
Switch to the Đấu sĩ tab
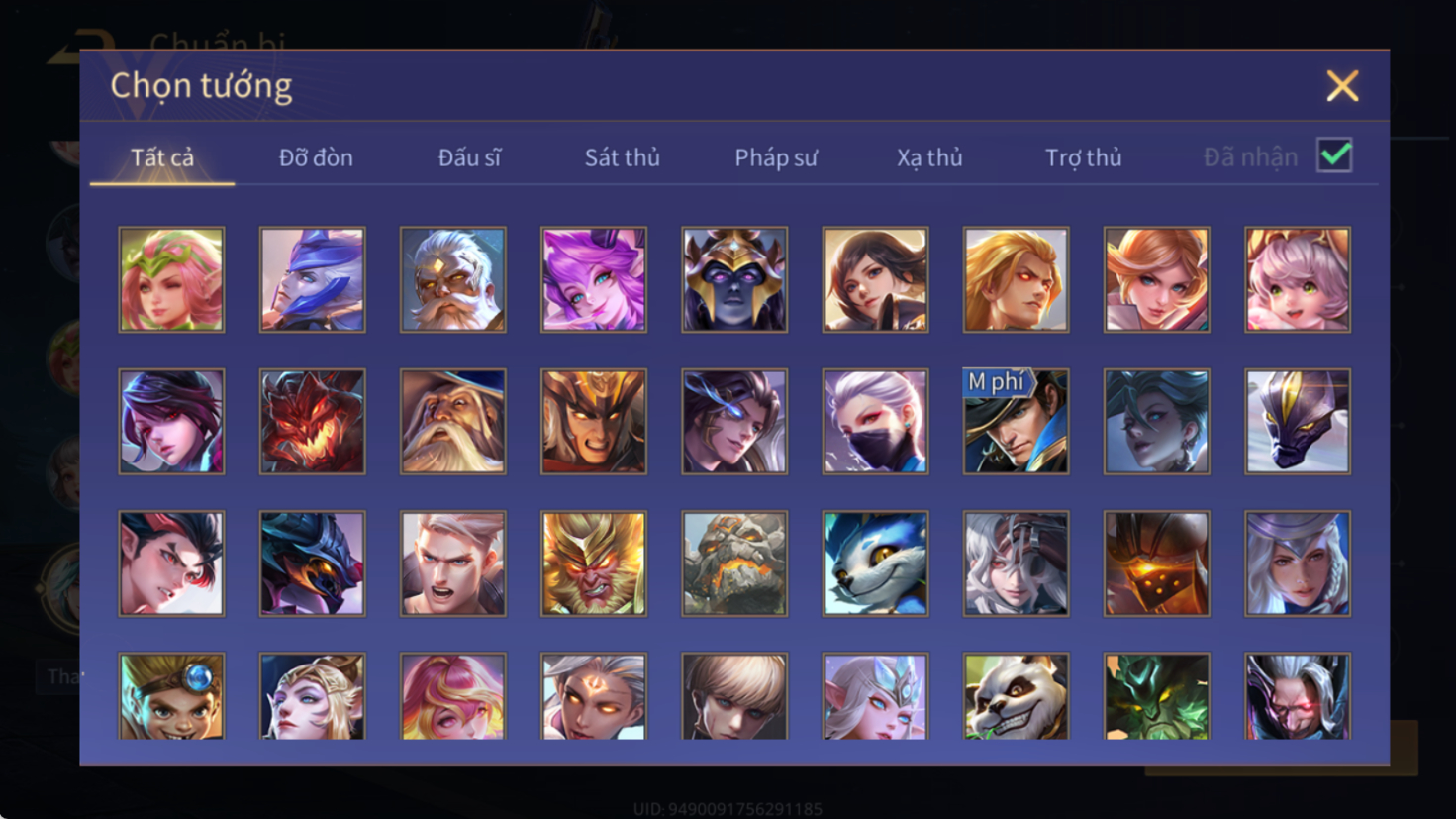coord(469,157)
